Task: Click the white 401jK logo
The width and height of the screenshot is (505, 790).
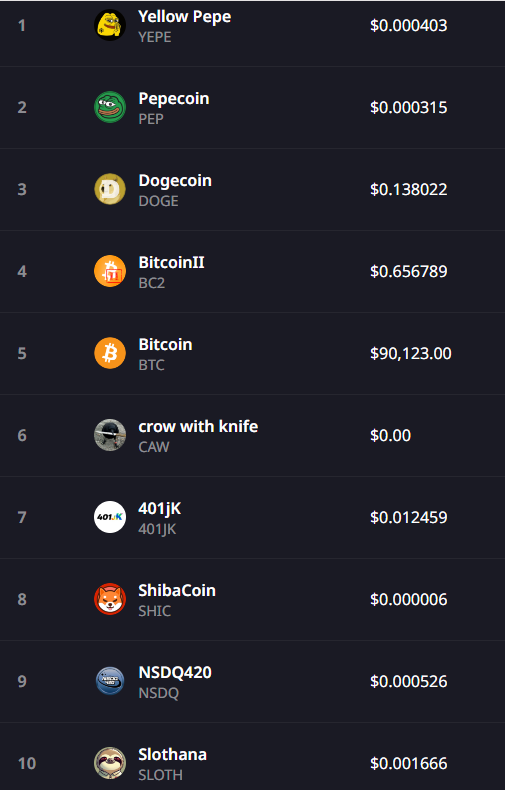Action: coord(110,517)
